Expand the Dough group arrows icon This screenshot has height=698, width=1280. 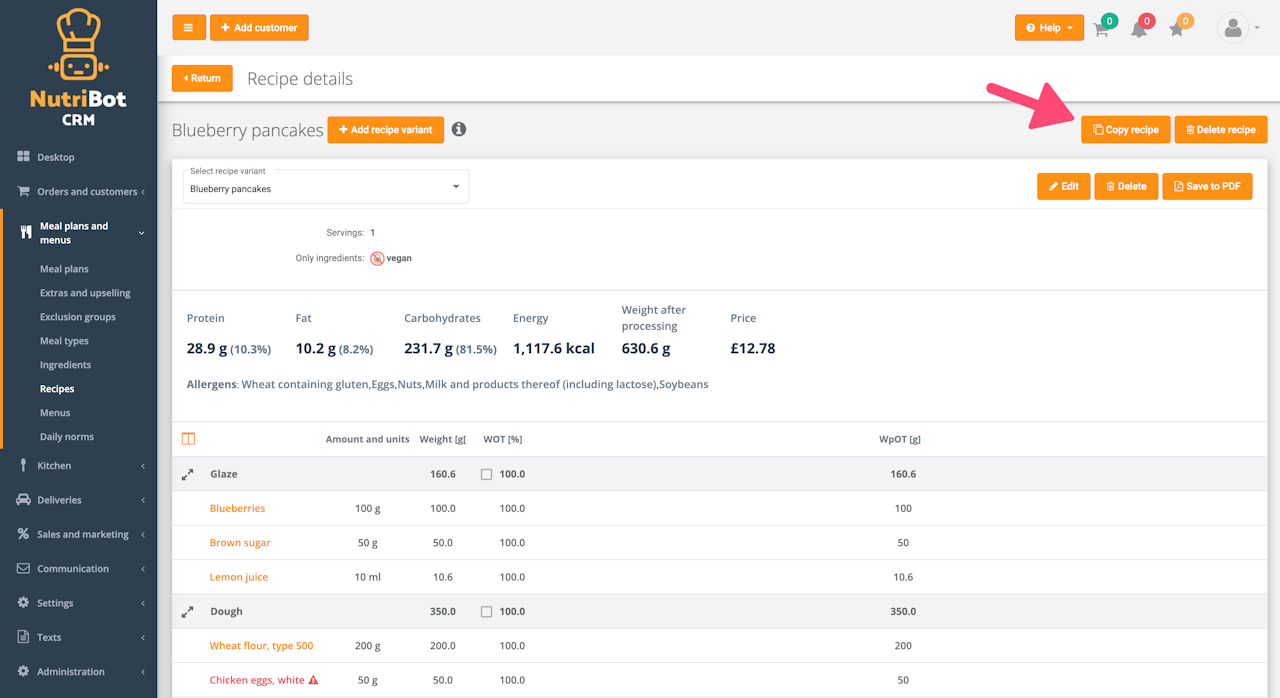point(187,612)
